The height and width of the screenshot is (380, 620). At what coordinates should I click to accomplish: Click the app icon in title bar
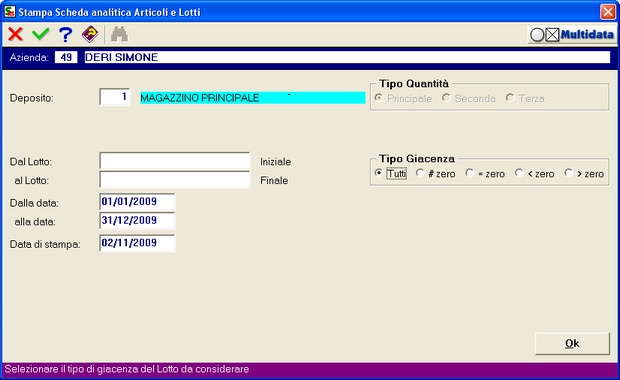(x=9, y=12)
